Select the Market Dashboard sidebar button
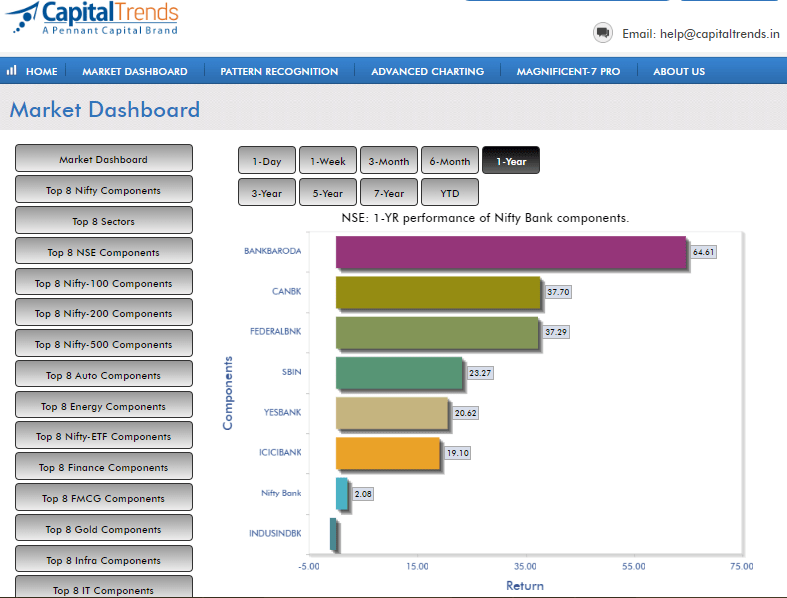Screen dimensions: 787x598 pyautogui.click(x=104, y=159)
